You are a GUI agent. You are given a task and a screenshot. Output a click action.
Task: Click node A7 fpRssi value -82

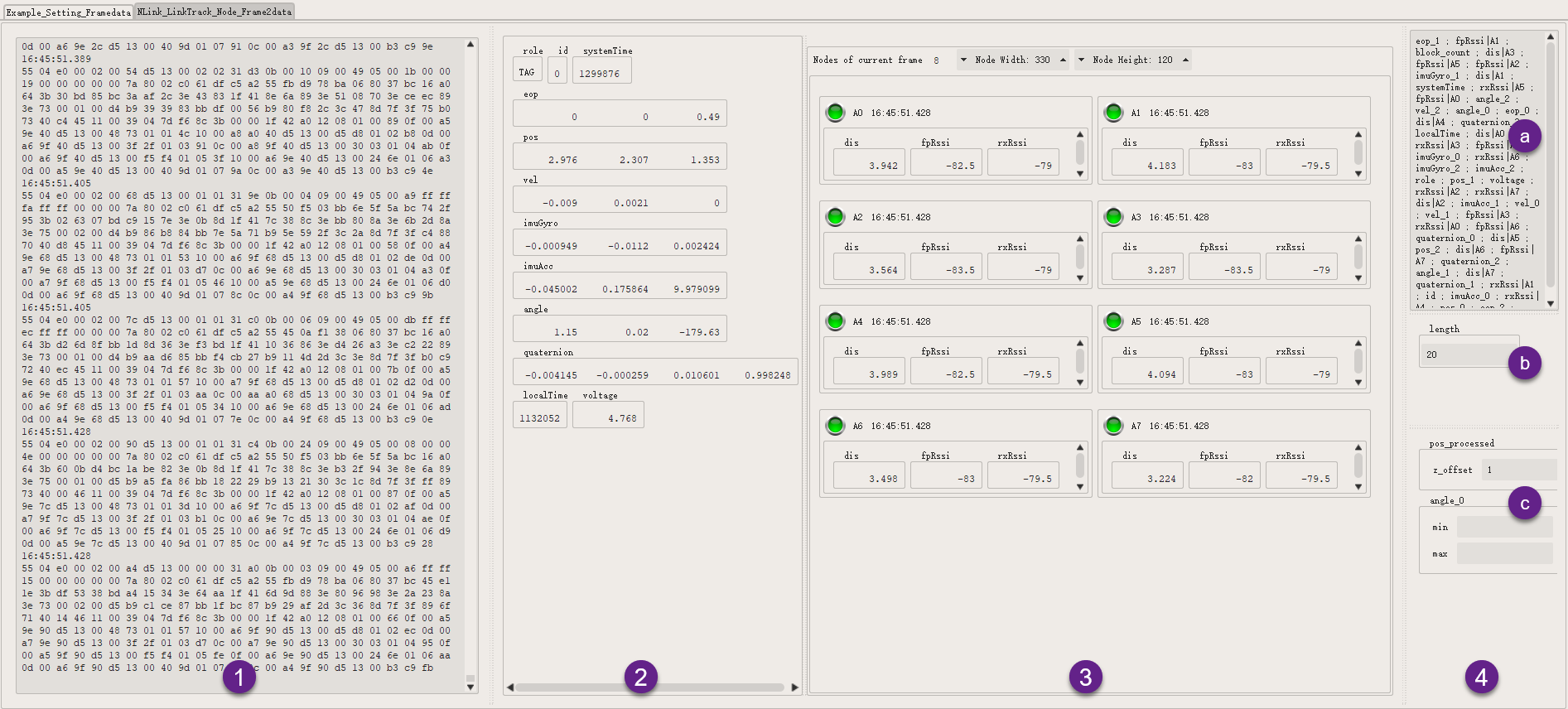[x=1224, y=476]
